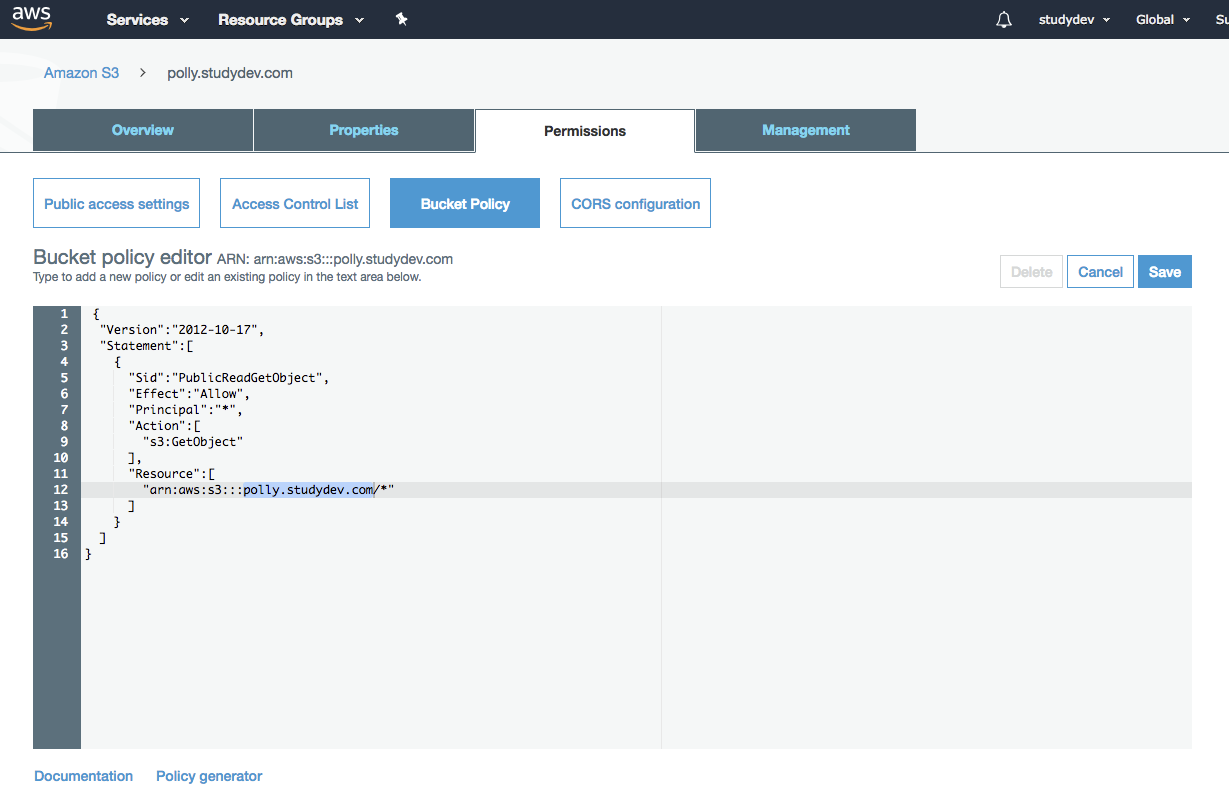Open the Documentation link
The image size is (1229, 811).
pyautogui.click(x=84, y=776)
